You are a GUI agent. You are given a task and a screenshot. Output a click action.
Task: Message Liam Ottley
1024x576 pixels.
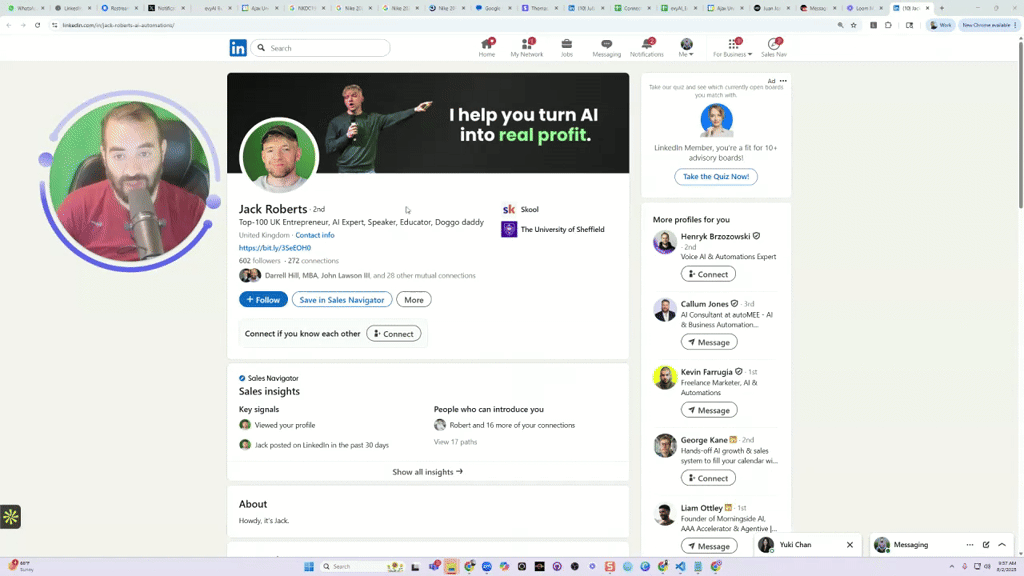[709, 546]
